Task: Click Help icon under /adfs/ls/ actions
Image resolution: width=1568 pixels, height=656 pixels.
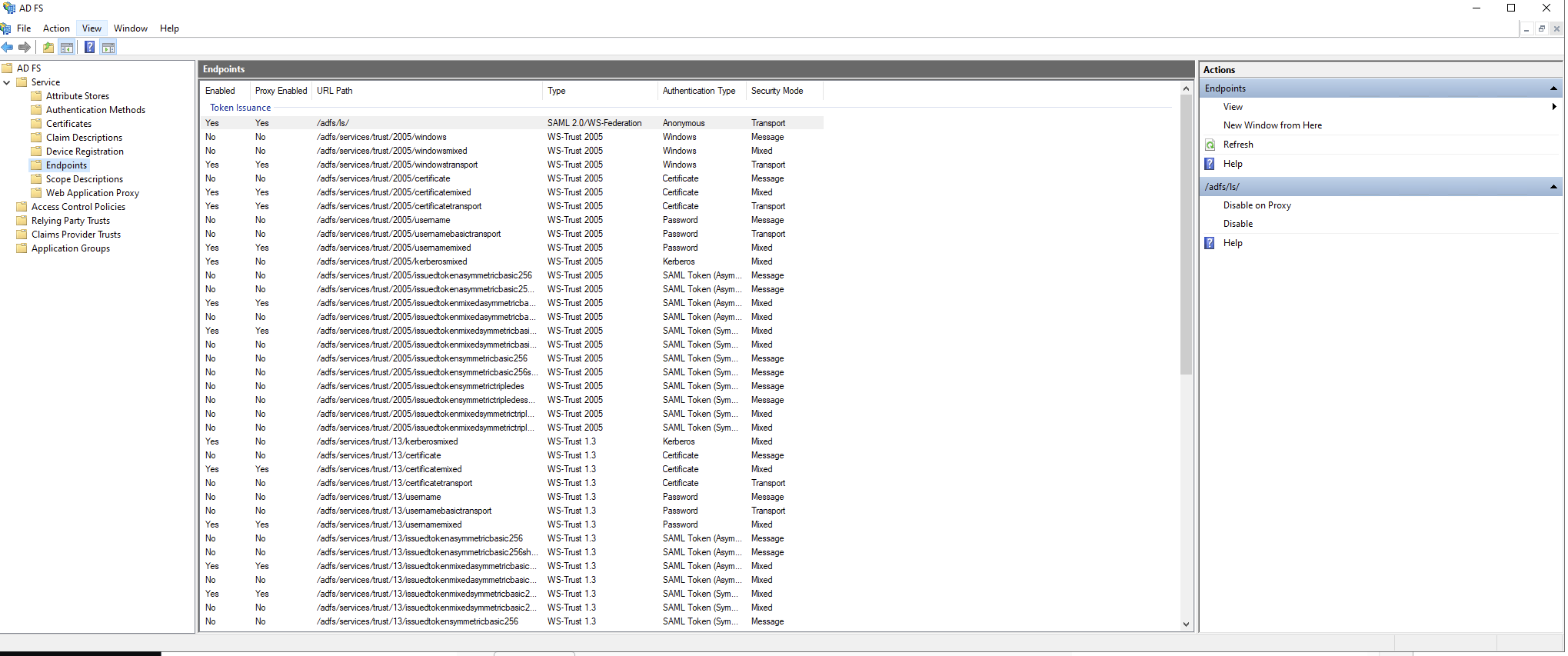Action: pyautogui.click(x=1210, y=243)
